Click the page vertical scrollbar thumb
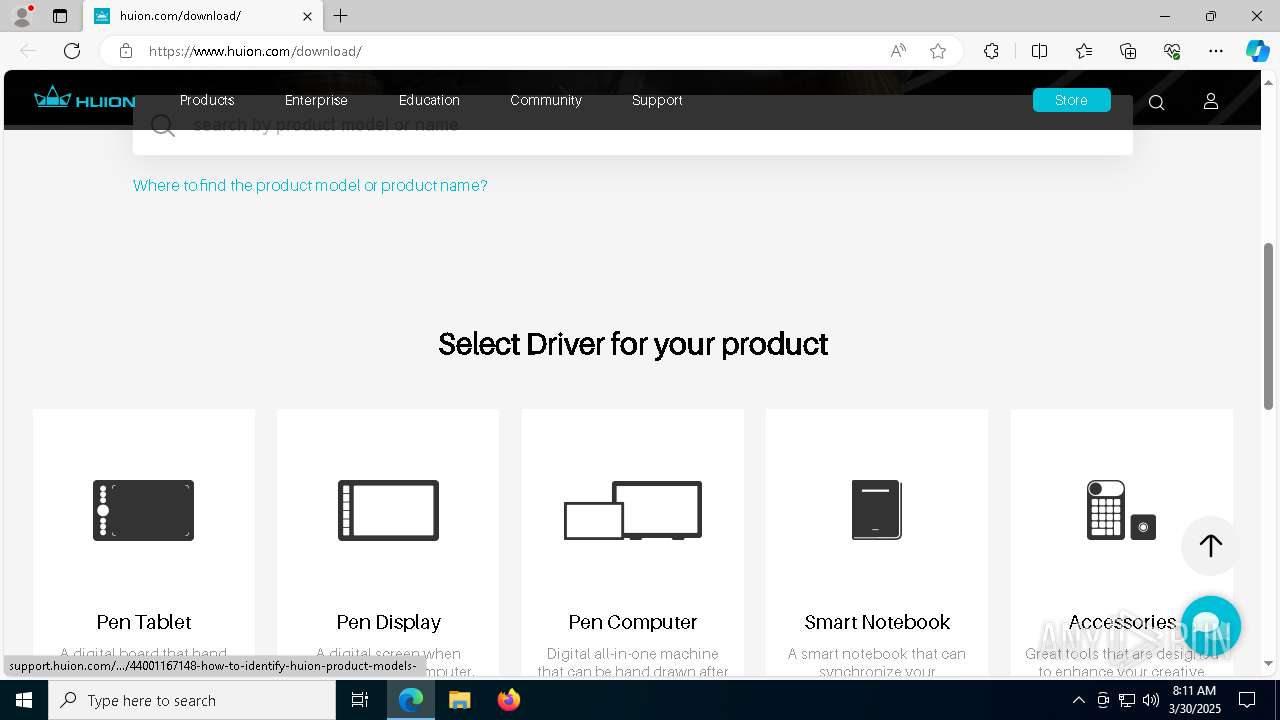1280x720 pixels. pyautogui.click(x=1269, y=325)
